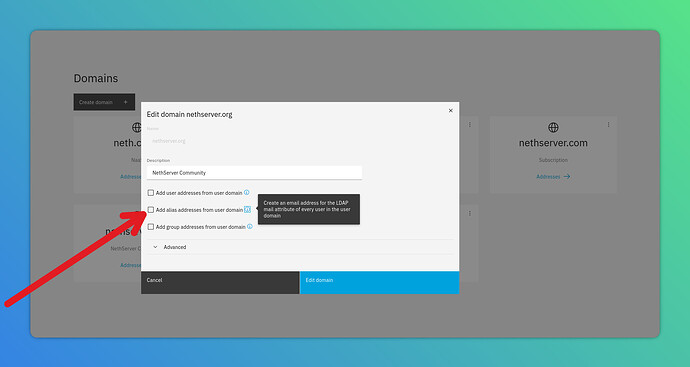Enable Add group addresses from user domain checkbox

pos(150,227)
